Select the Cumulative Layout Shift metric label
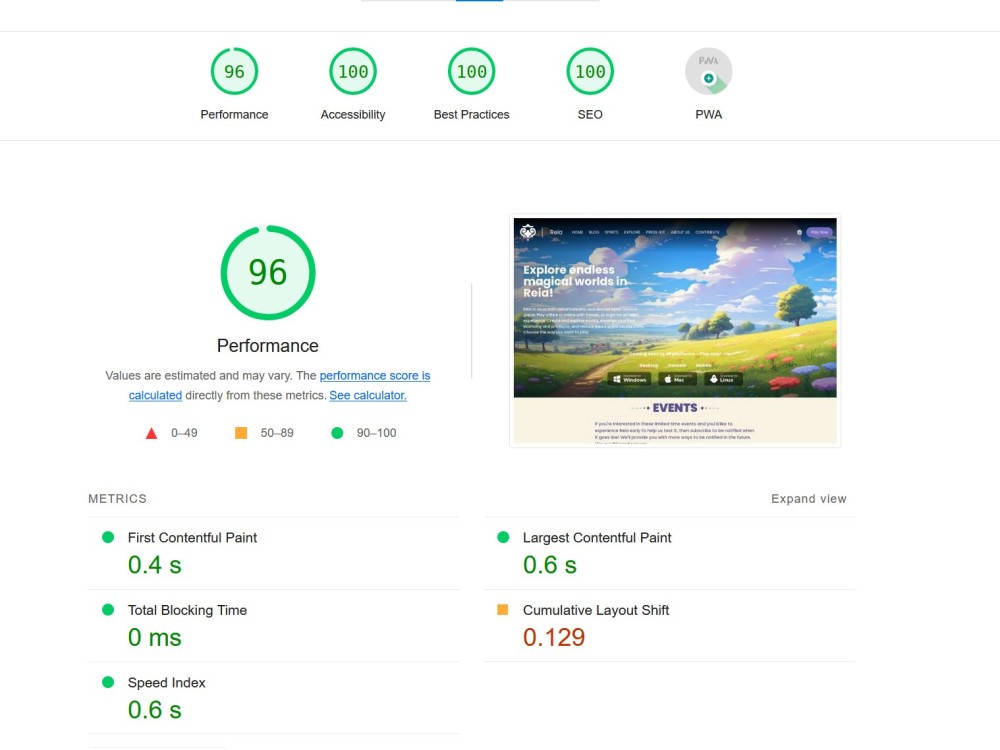The height and width of the screenshot is (750, 1000). 596,610
